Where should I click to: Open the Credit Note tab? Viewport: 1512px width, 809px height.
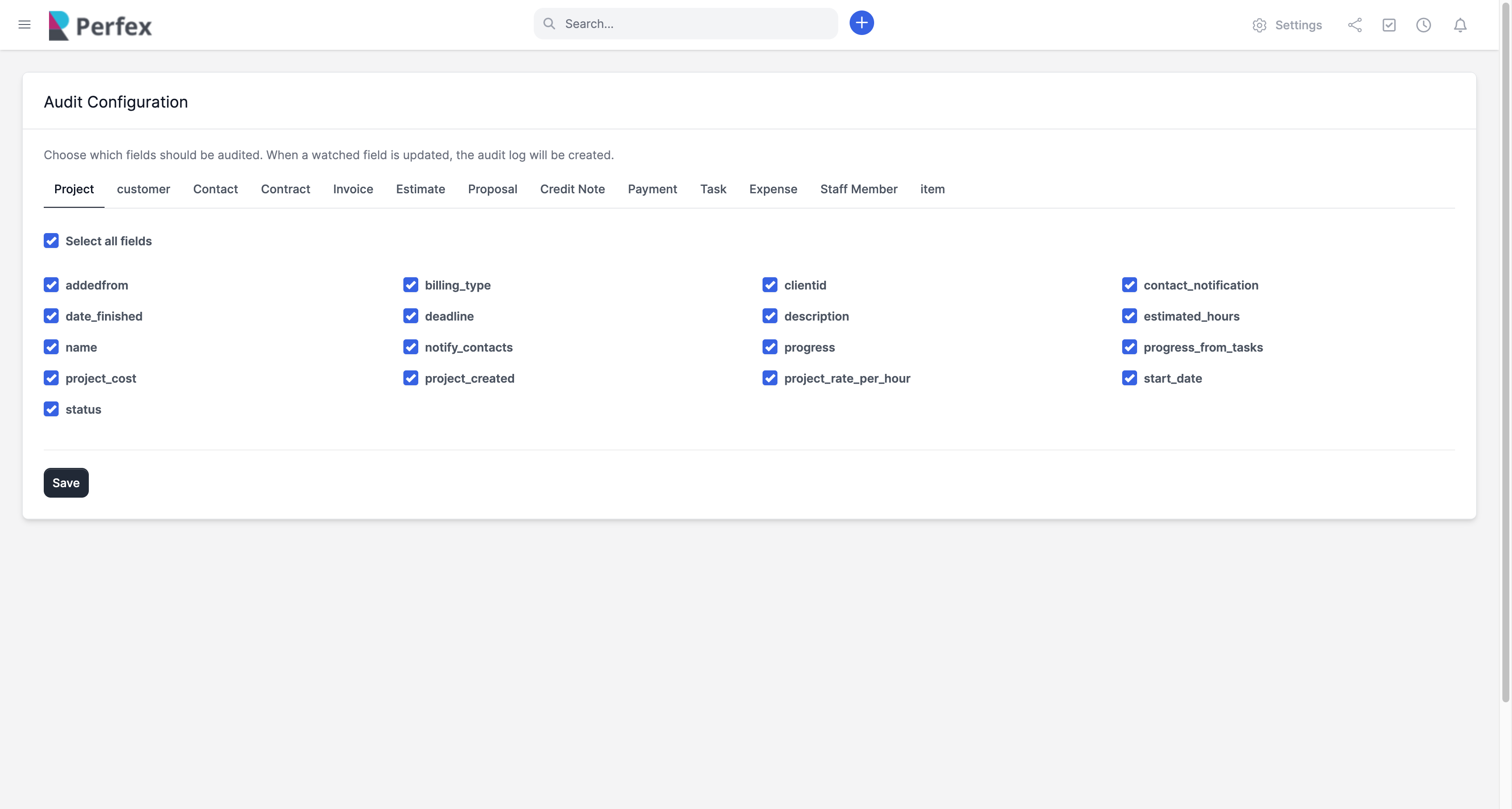pyautogui.click(x=572, y=189)
